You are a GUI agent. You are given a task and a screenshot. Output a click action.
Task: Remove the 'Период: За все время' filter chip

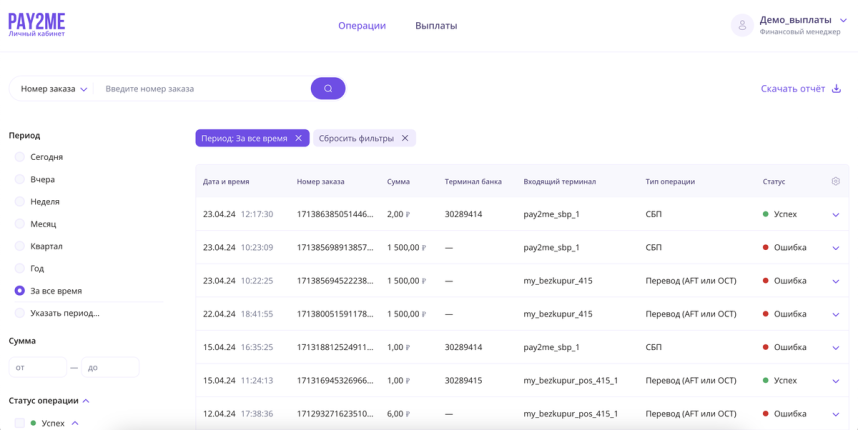(298, 138)
